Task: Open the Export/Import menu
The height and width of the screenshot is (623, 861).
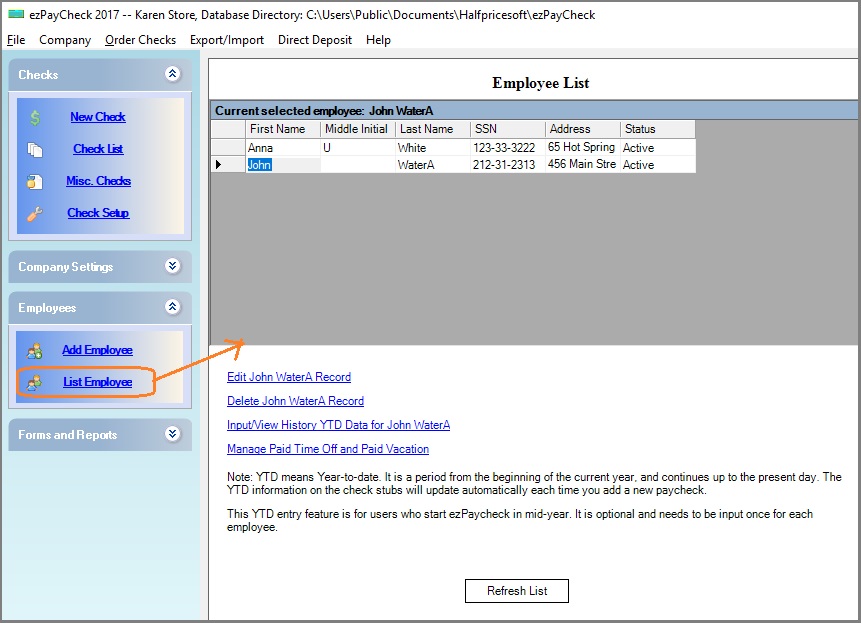Action: 227,40
